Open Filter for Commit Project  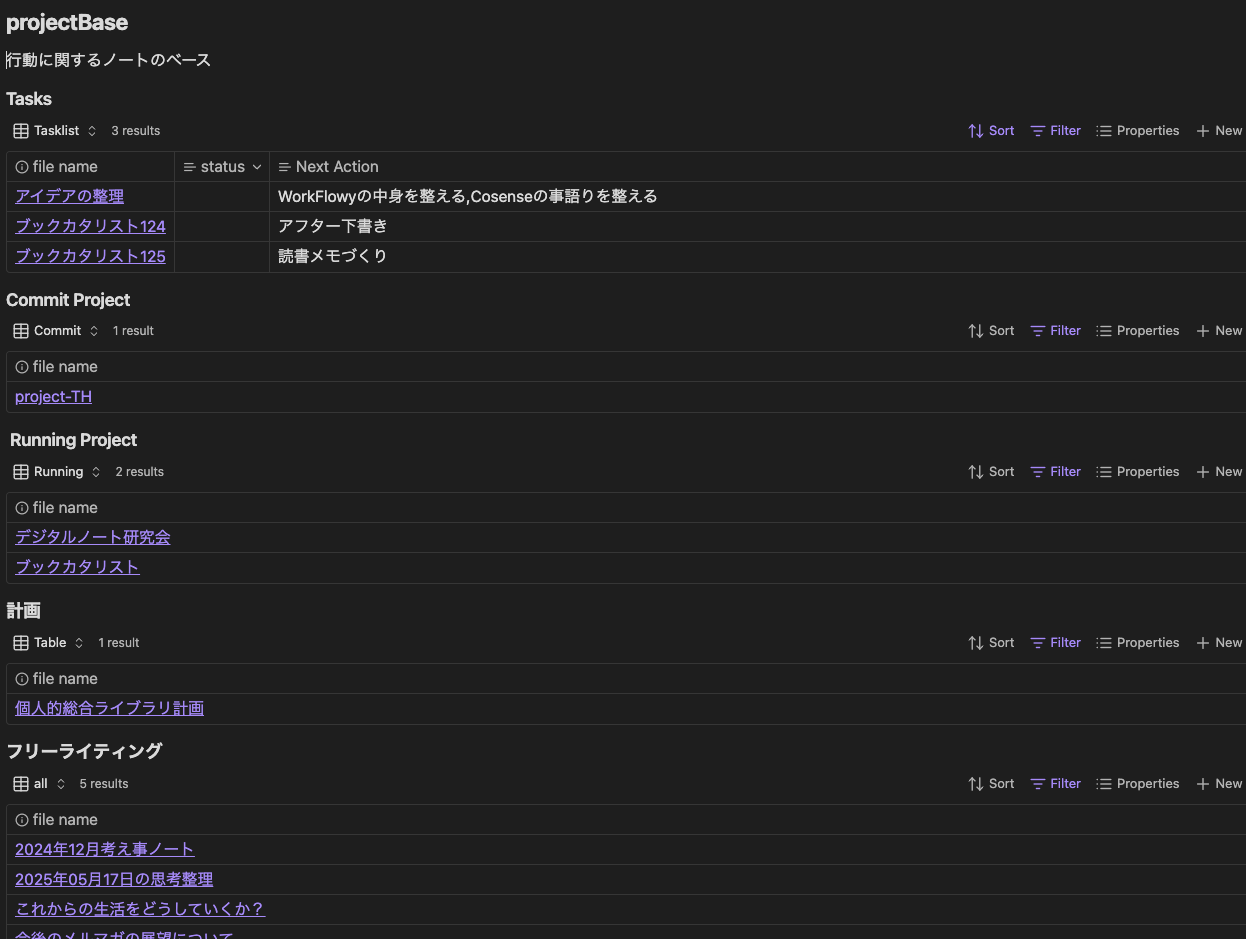[x=1056, y=331]
